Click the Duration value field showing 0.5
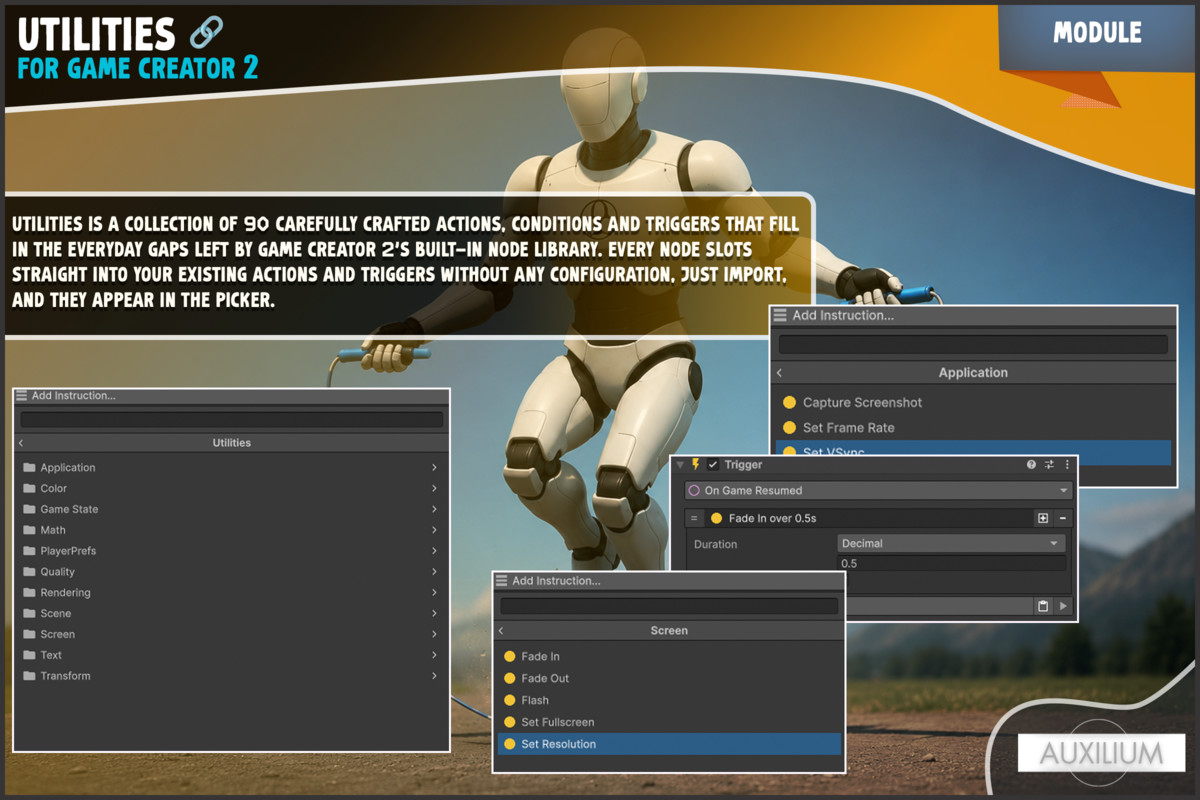The width and height of the screenshot is (1200, 800). (951, 564)
